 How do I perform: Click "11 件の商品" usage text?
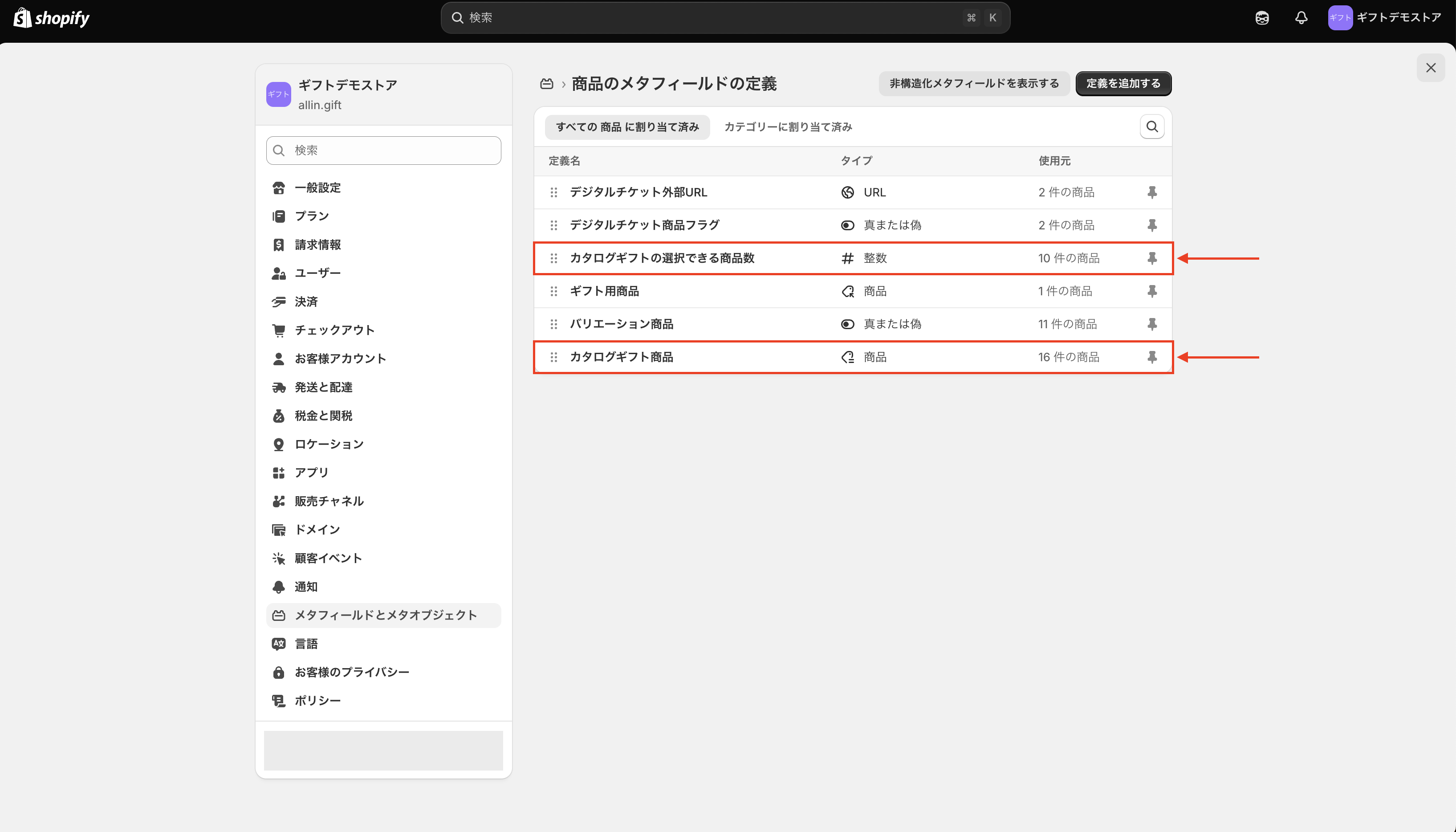(x=1067, y=324)
